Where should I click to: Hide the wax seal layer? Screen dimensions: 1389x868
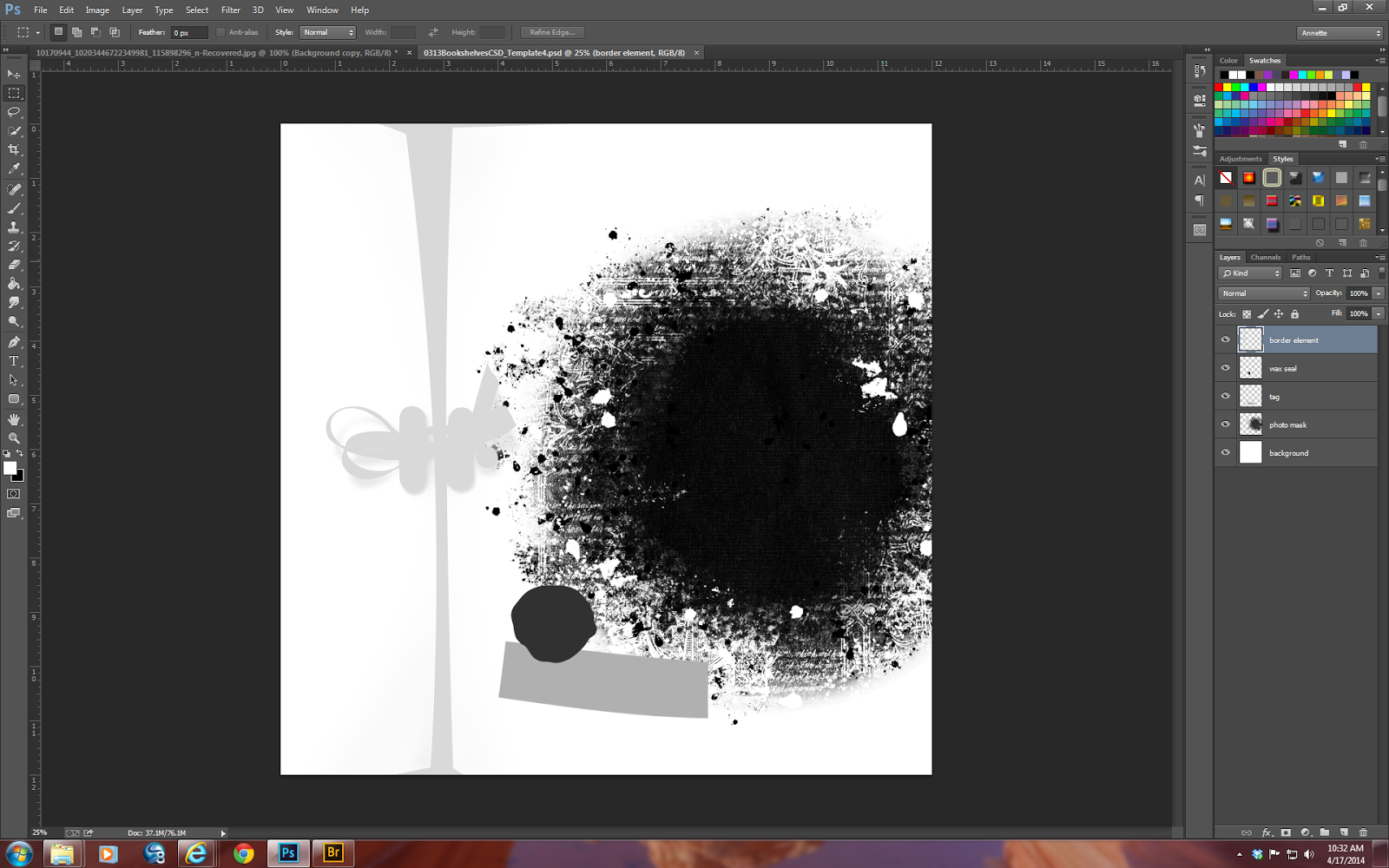[x=1226, y=368]
